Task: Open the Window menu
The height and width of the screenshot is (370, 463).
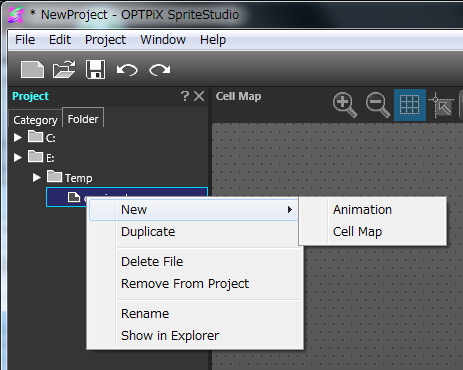Action: click(163, 40)
